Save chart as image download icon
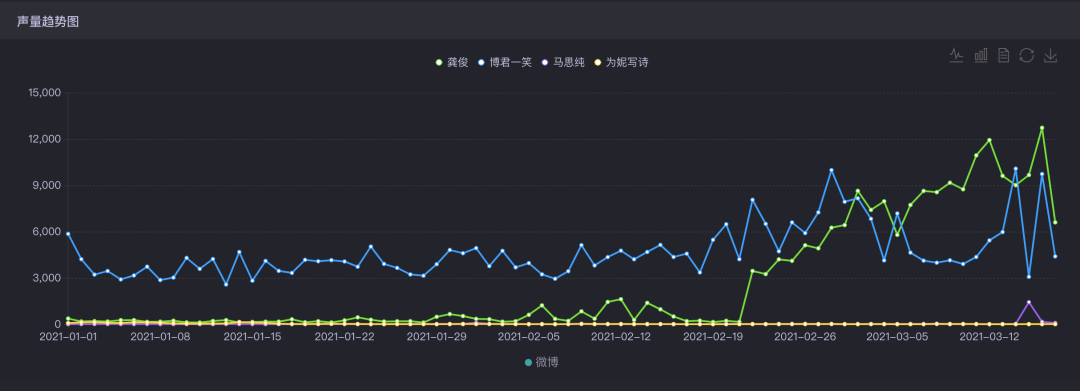 [x=1050, y=56]
